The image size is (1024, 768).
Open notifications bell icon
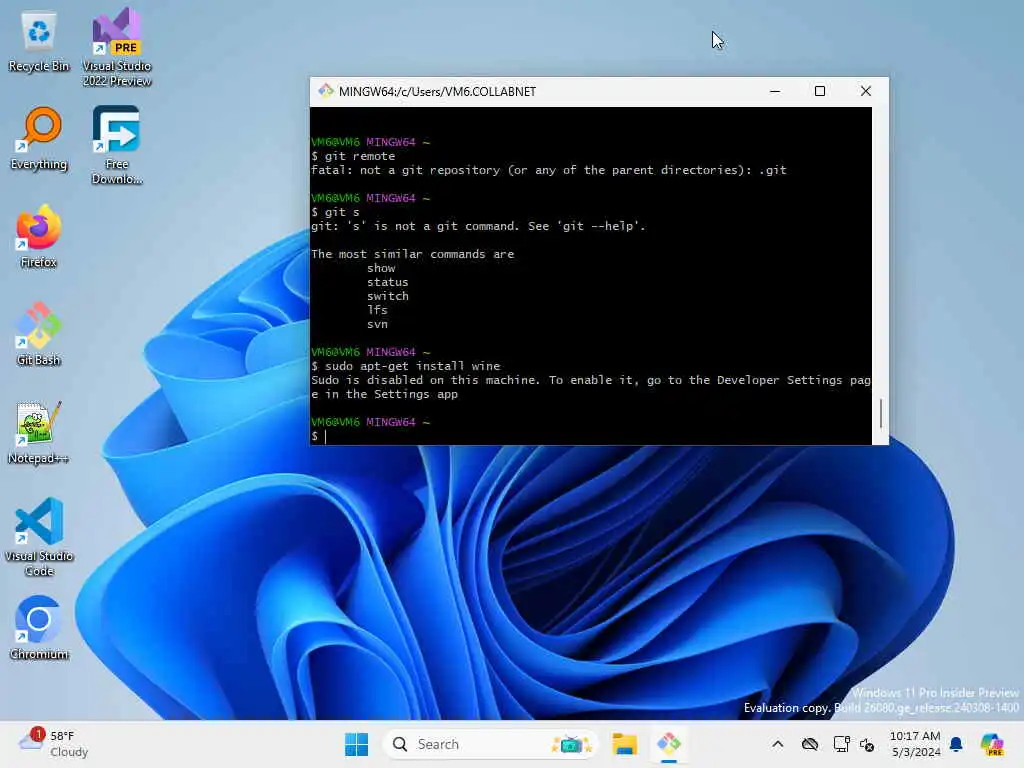tap(956, 744)
